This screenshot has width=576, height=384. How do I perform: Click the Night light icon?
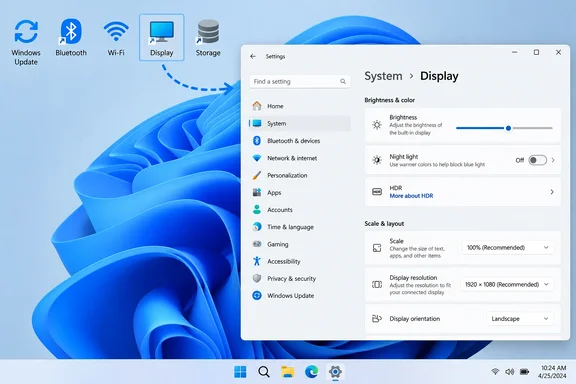[x=377, y=160]
